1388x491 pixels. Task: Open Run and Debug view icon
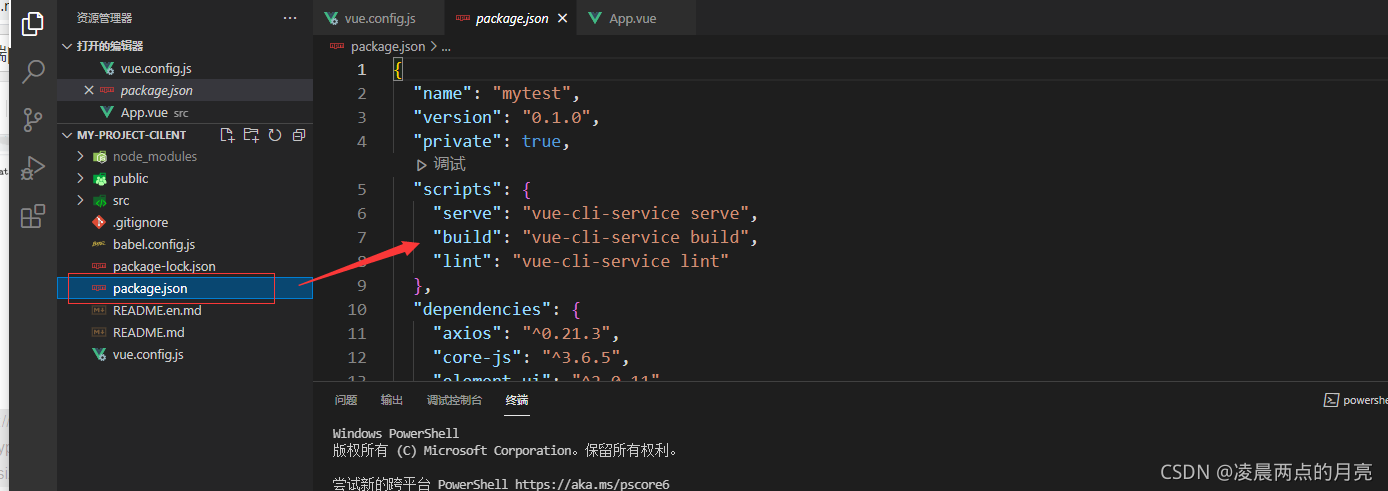pyautogui.click(x=33, y=167)
